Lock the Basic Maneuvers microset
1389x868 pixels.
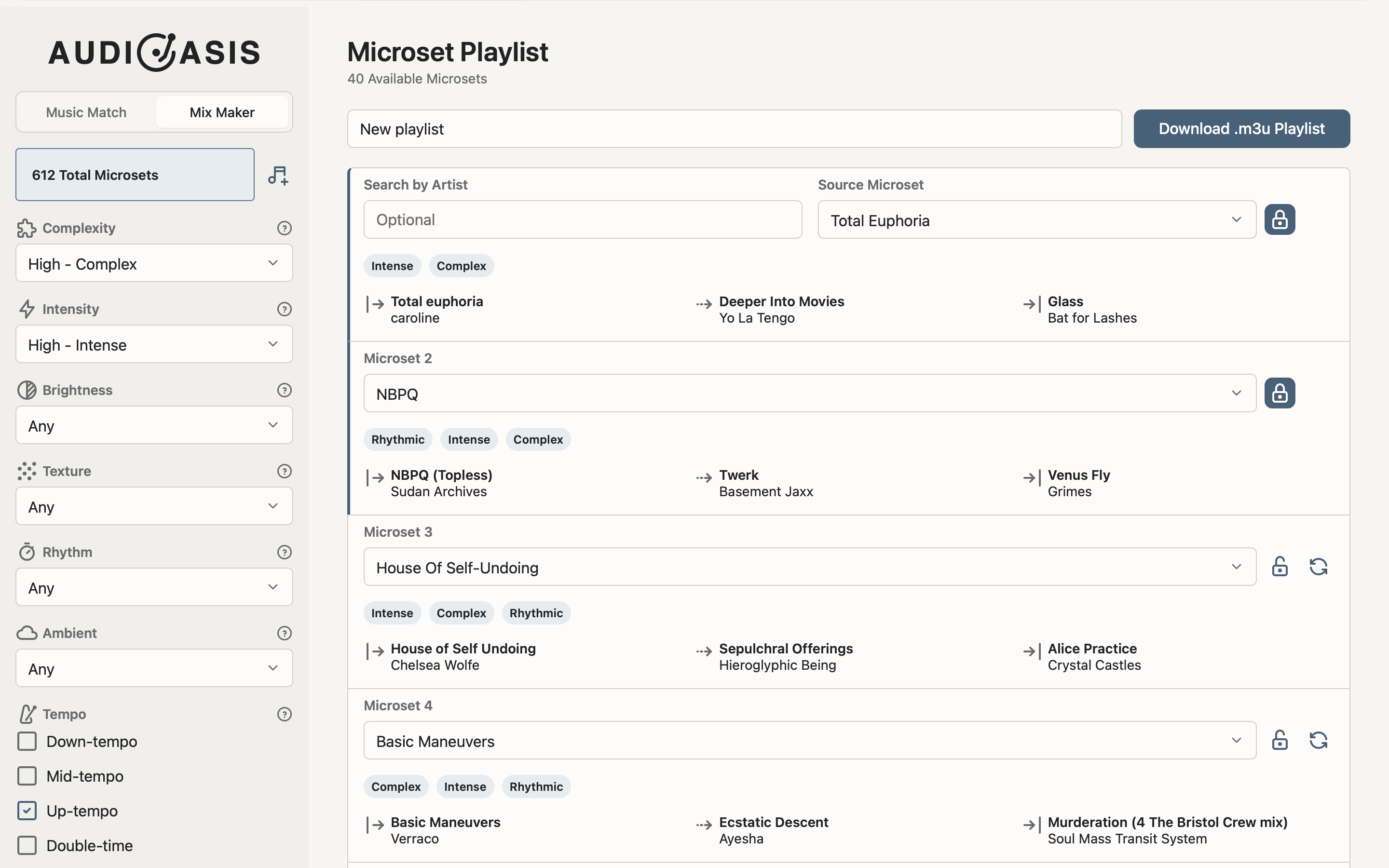tap(1280, 740)
